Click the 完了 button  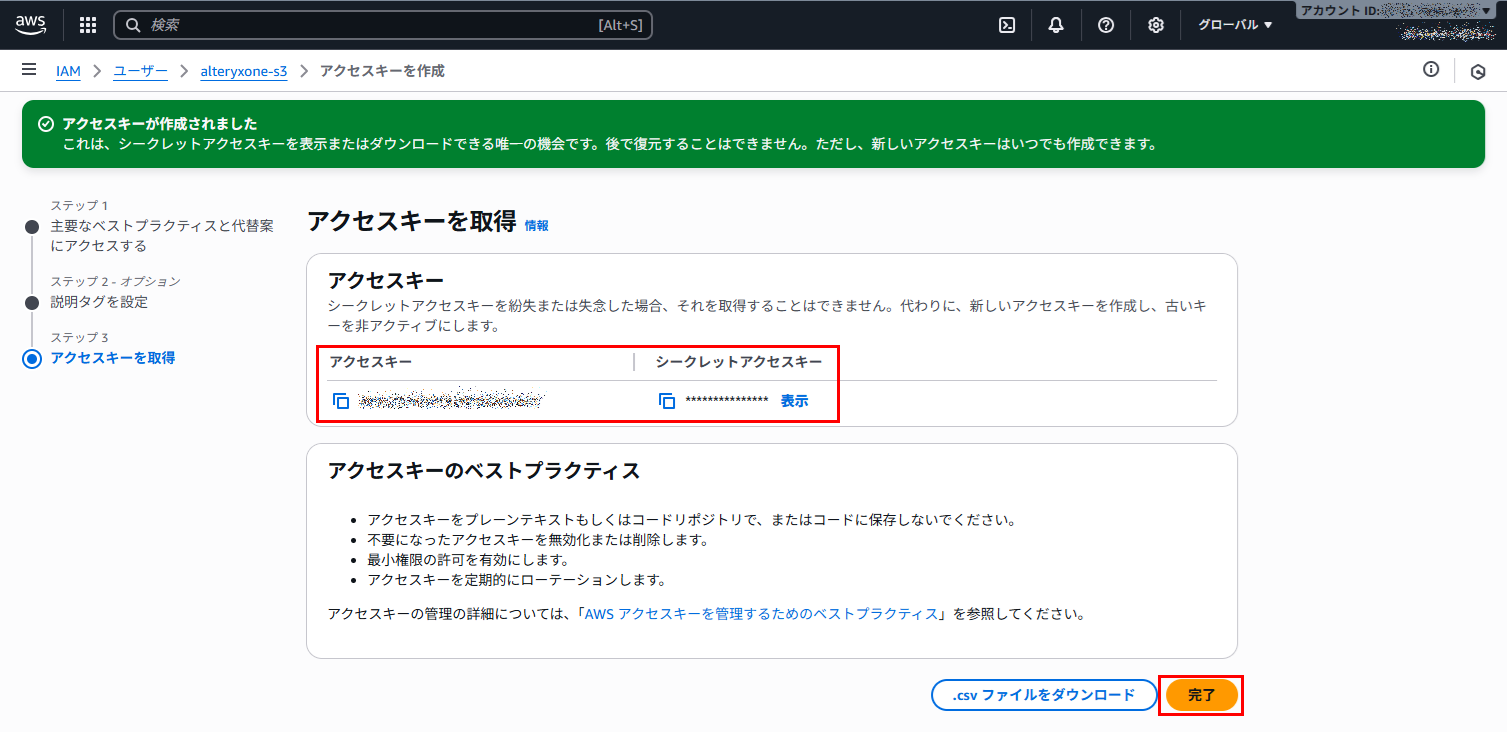tap(1201, 695)
